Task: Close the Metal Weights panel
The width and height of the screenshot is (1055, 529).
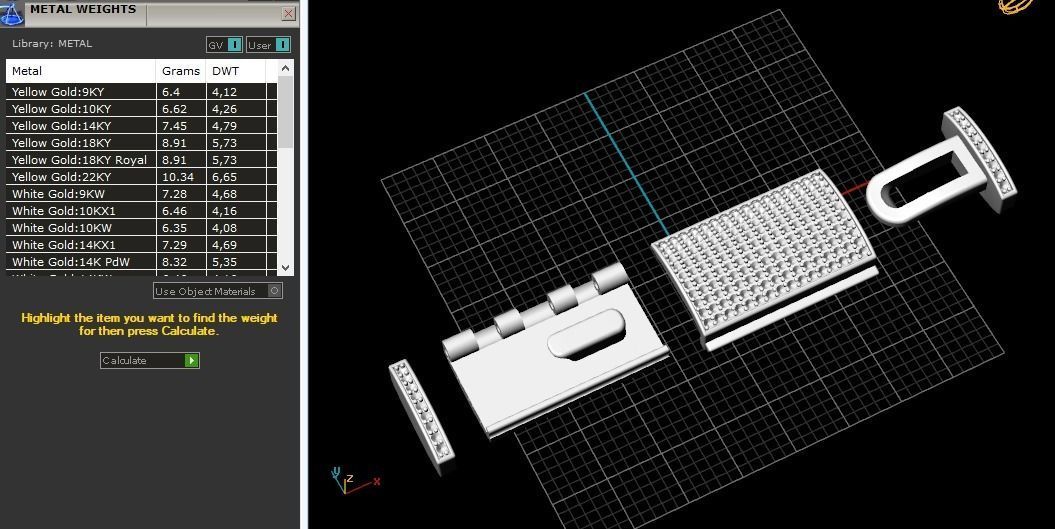Action: click(x=289, y=13)
